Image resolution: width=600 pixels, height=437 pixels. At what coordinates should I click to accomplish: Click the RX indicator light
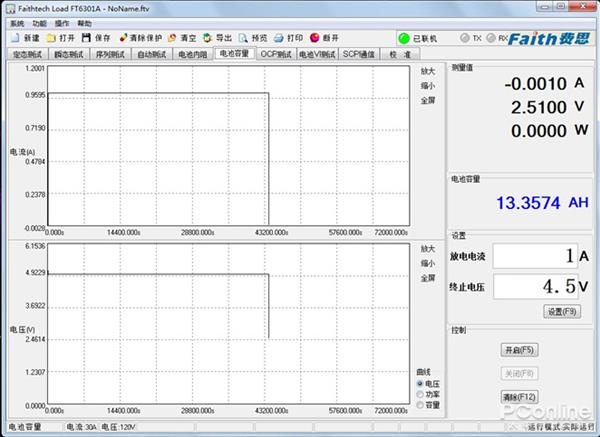point(491,38)
